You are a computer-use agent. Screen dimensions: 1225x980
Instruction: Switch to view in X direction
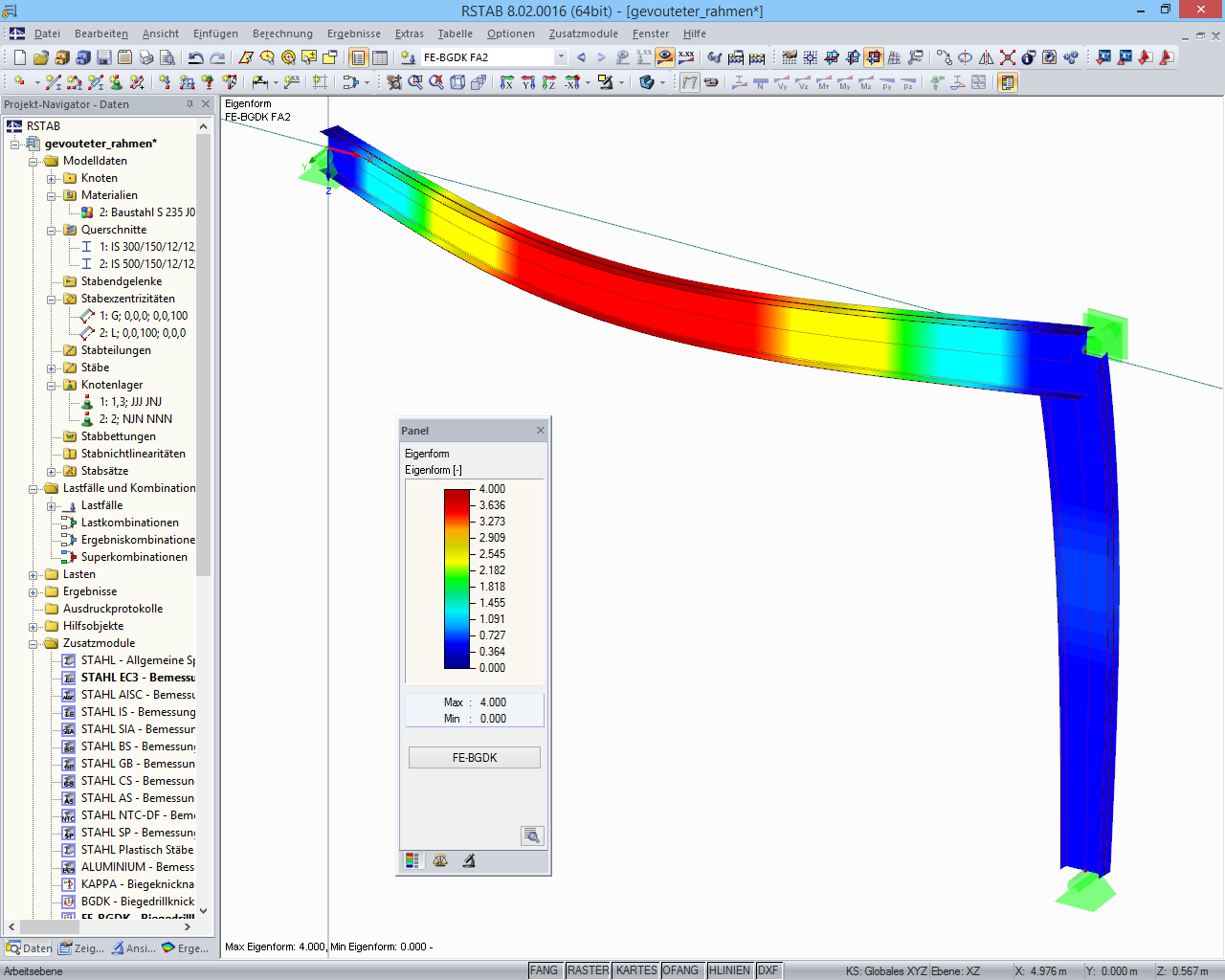coord(507,82)
